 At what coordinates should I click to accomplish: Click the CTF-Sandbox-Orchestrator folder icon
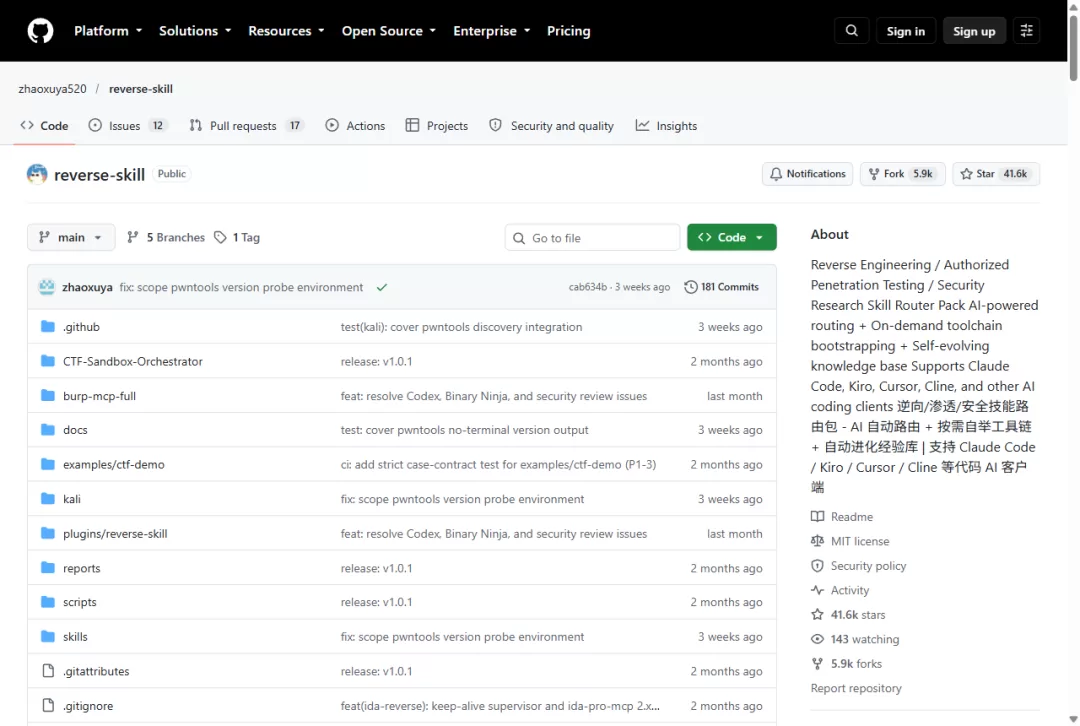point(48,361)
